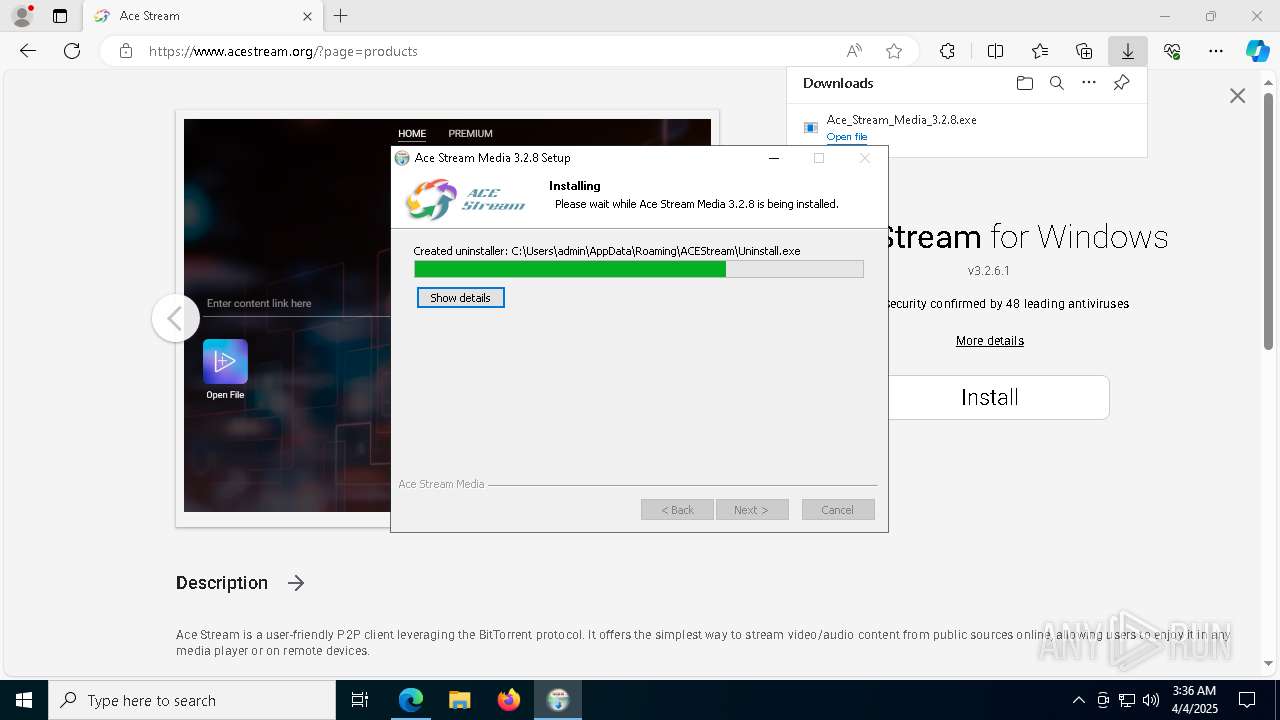Go back to the previous page
The image size is (1280, 720).
(28, 51)
